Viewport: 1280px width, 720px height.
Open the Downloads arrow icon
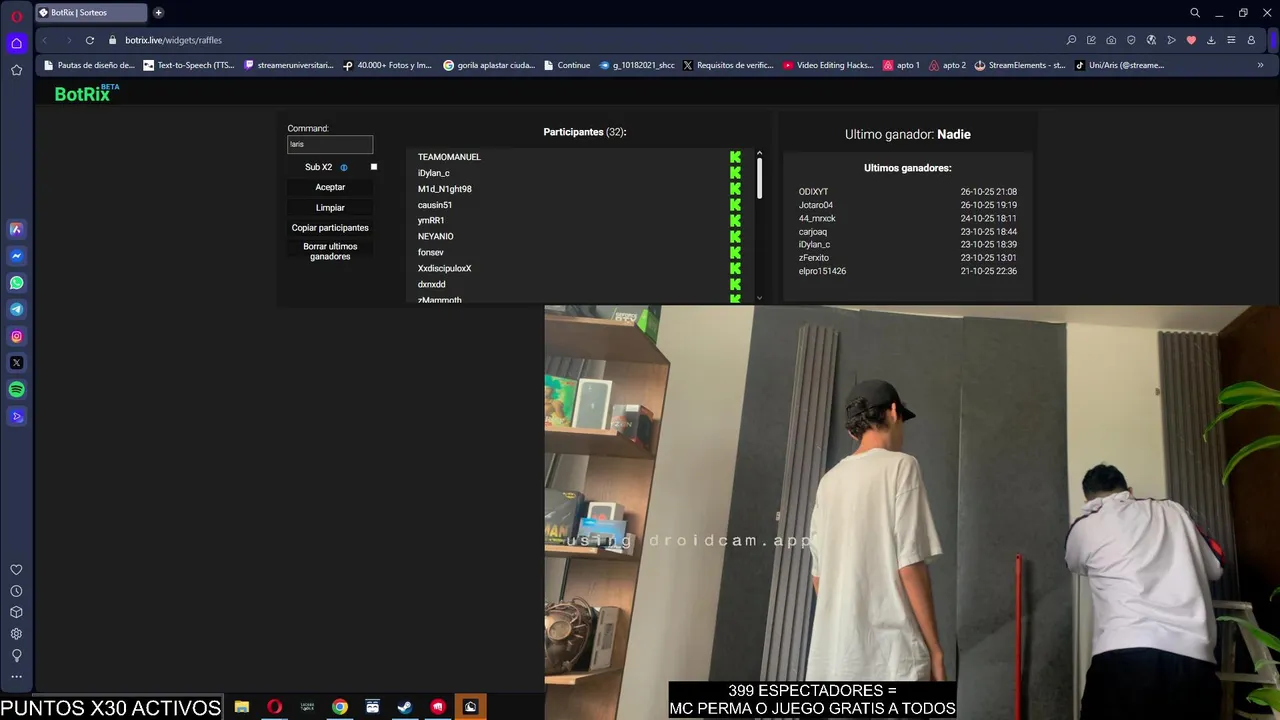click(x=1211, y=40)
